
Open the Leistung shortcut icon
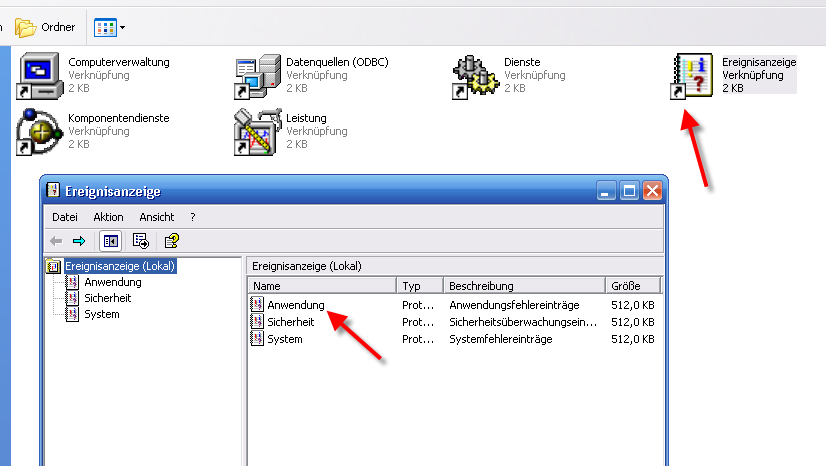(258, 131)
